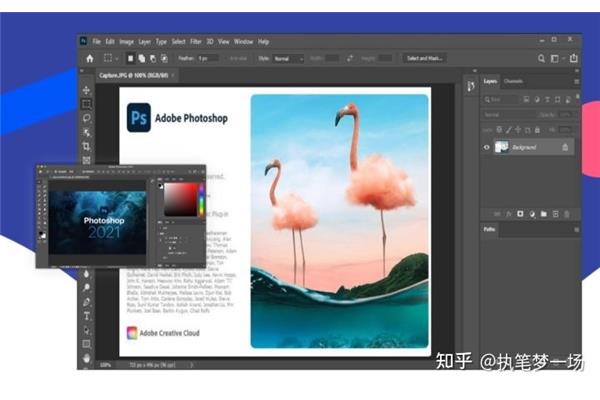
Task: Collapse the right panel dock arrows
Action: pyautogui.click(x=577, y=71)
